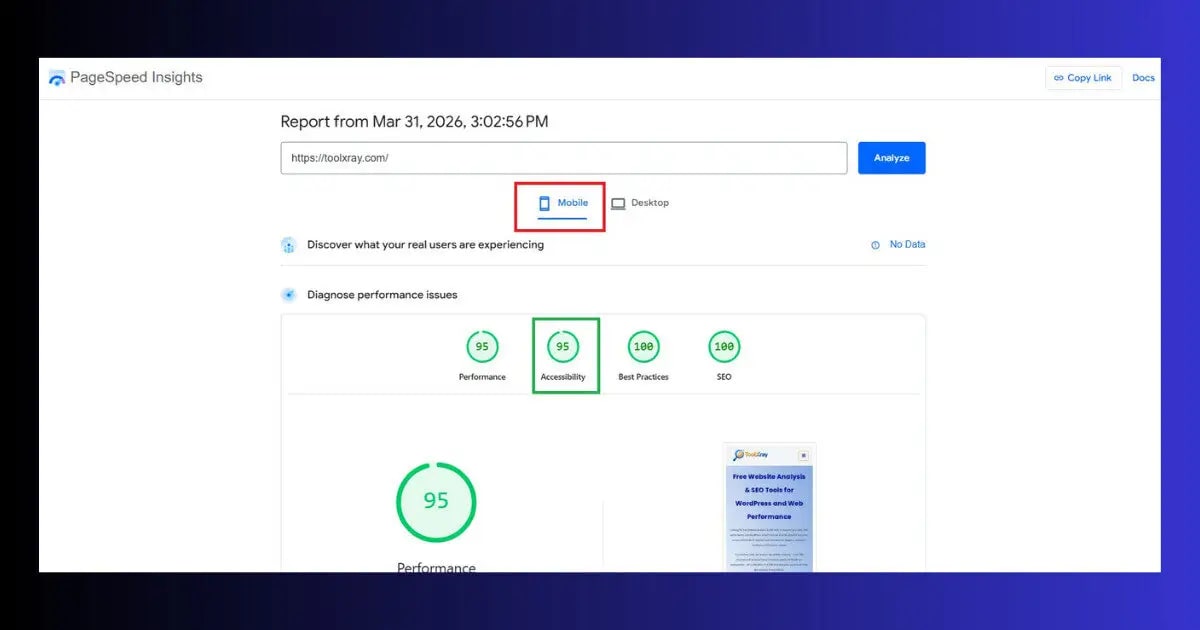Click the Diagnose performance issues lab icon
Image resolution: width=1200 pixels, height=630 pixels.
tap(289, 294)
